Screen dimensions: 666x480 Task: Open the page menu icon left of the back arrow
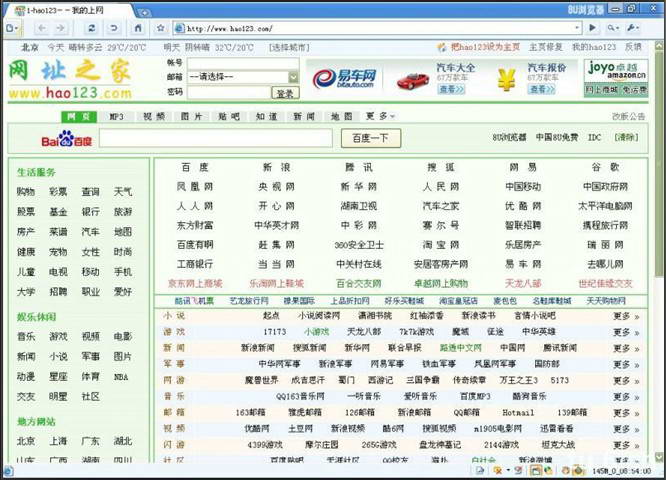pyautogui.click(x=12, y=28)
